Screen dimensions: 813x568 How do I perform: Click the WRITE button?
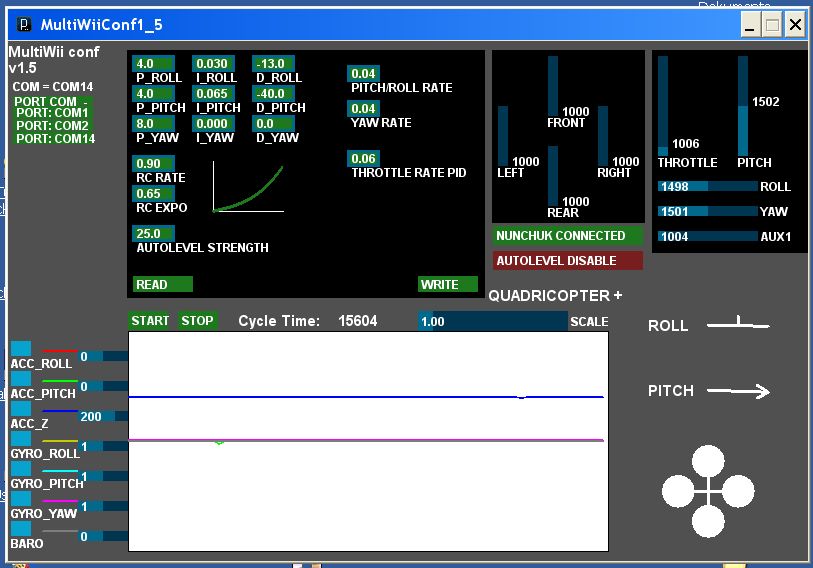click(x=447, y=284)
